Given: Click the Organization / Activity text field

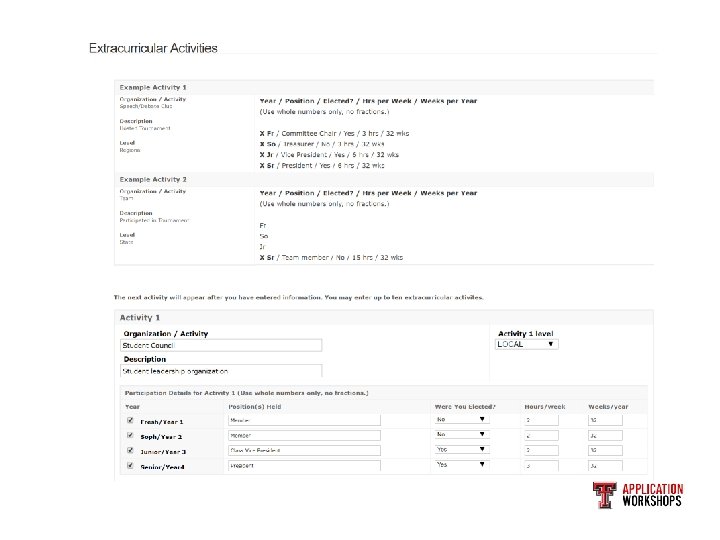Looking at the screenshot, I should click(x=221, y=345).
